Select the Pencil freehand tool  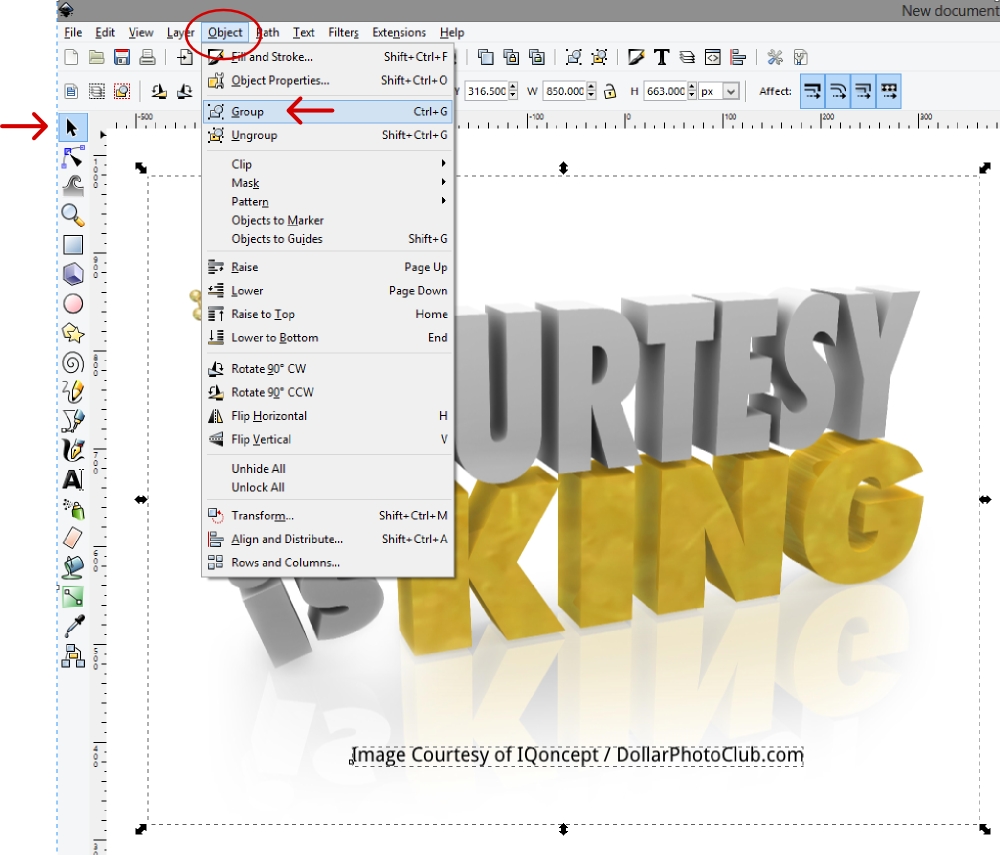pos(73,391)
